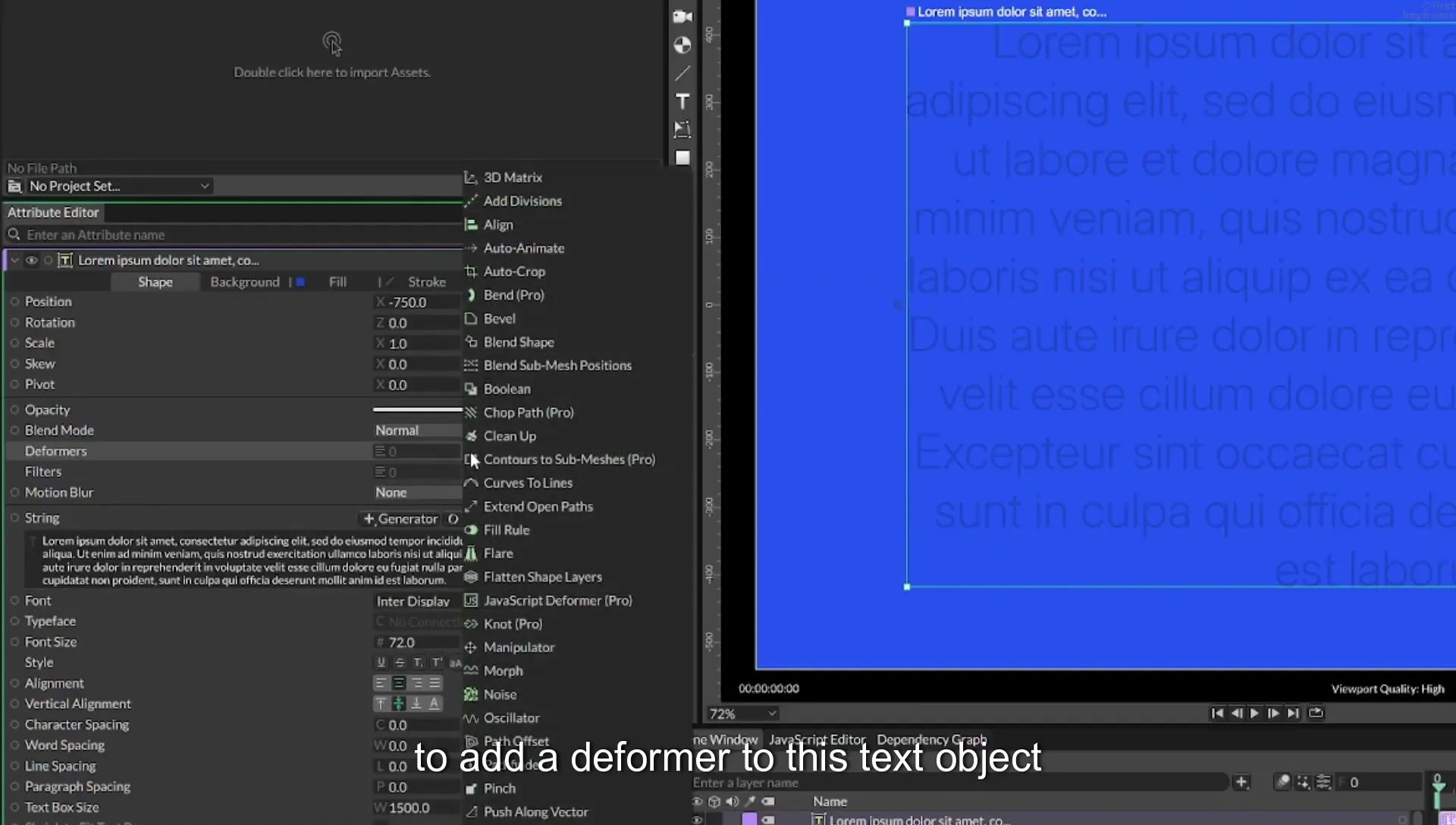Align text right

pos(417,683)
